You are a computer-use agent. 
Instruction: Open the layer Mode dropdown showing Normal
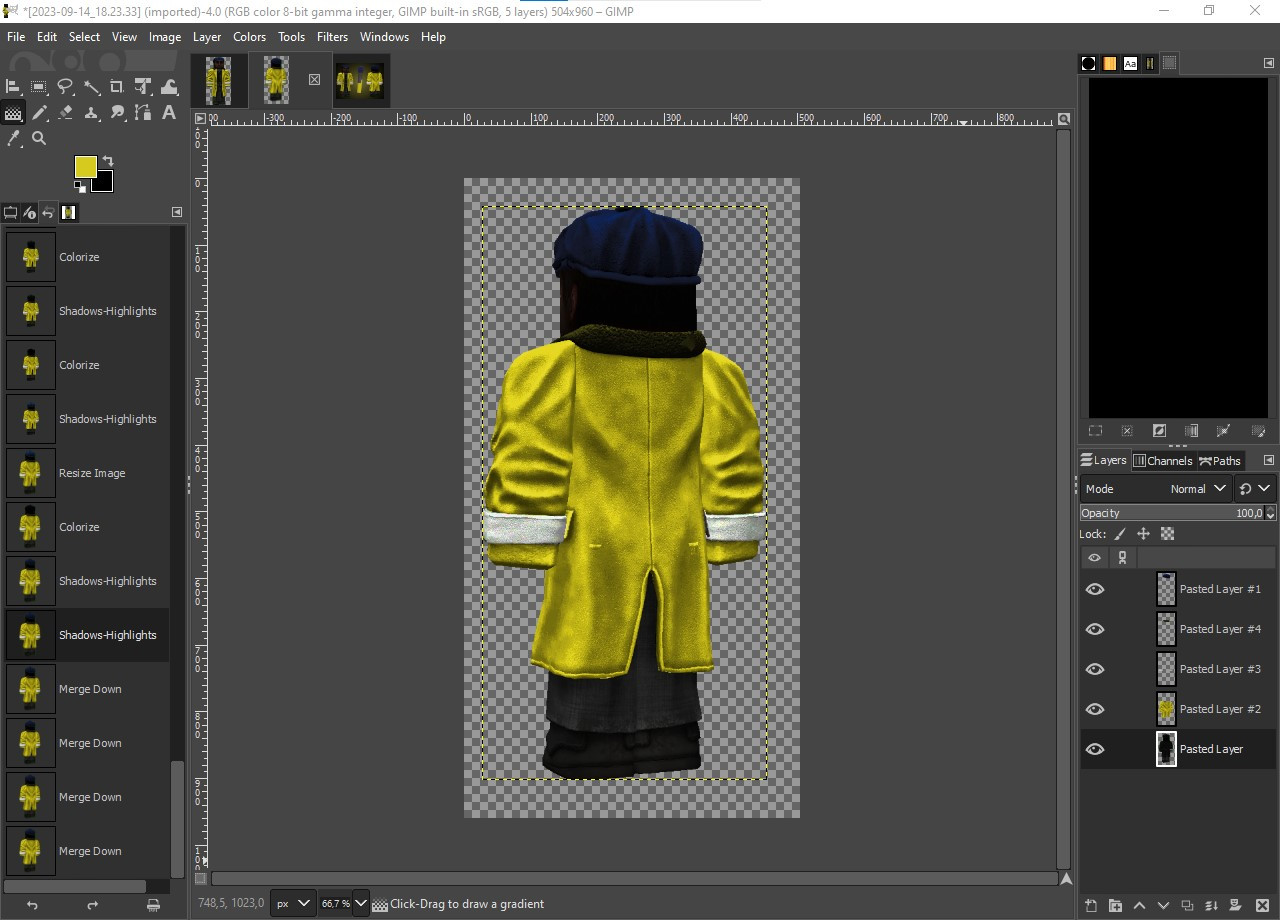click(x=1157, y=489)
